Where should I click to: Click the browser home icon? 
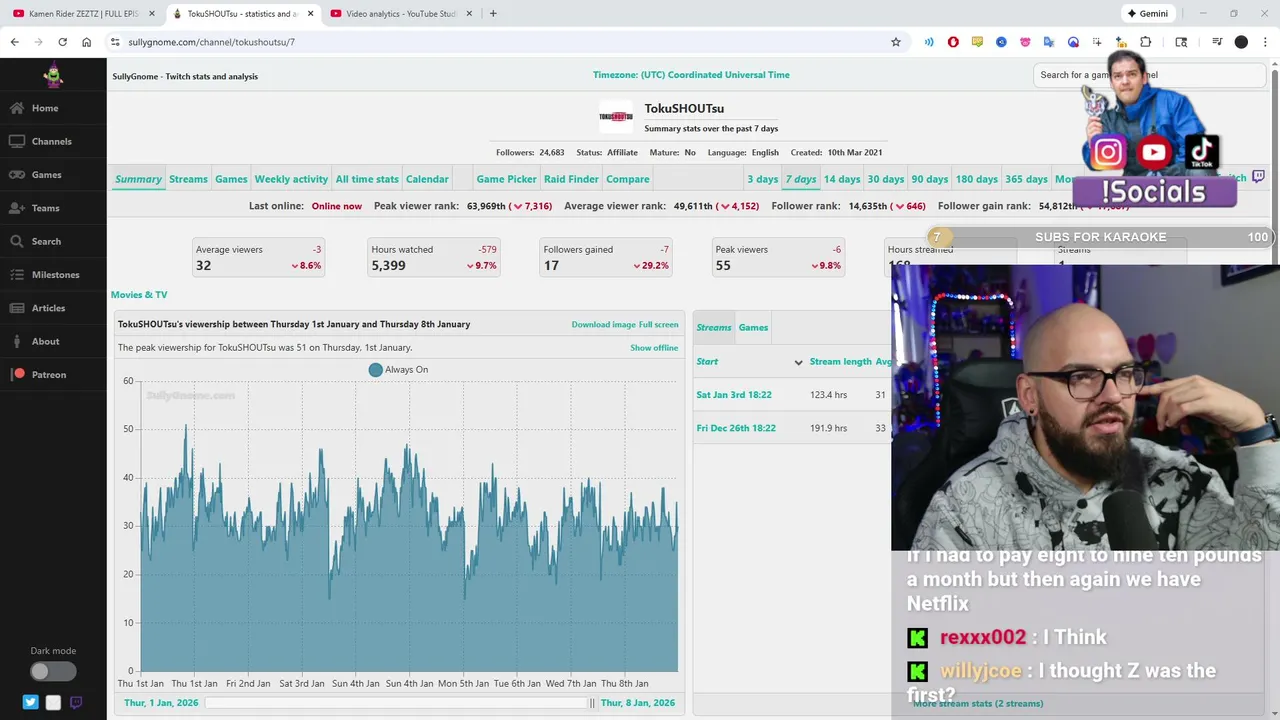[x=87, y=42]
